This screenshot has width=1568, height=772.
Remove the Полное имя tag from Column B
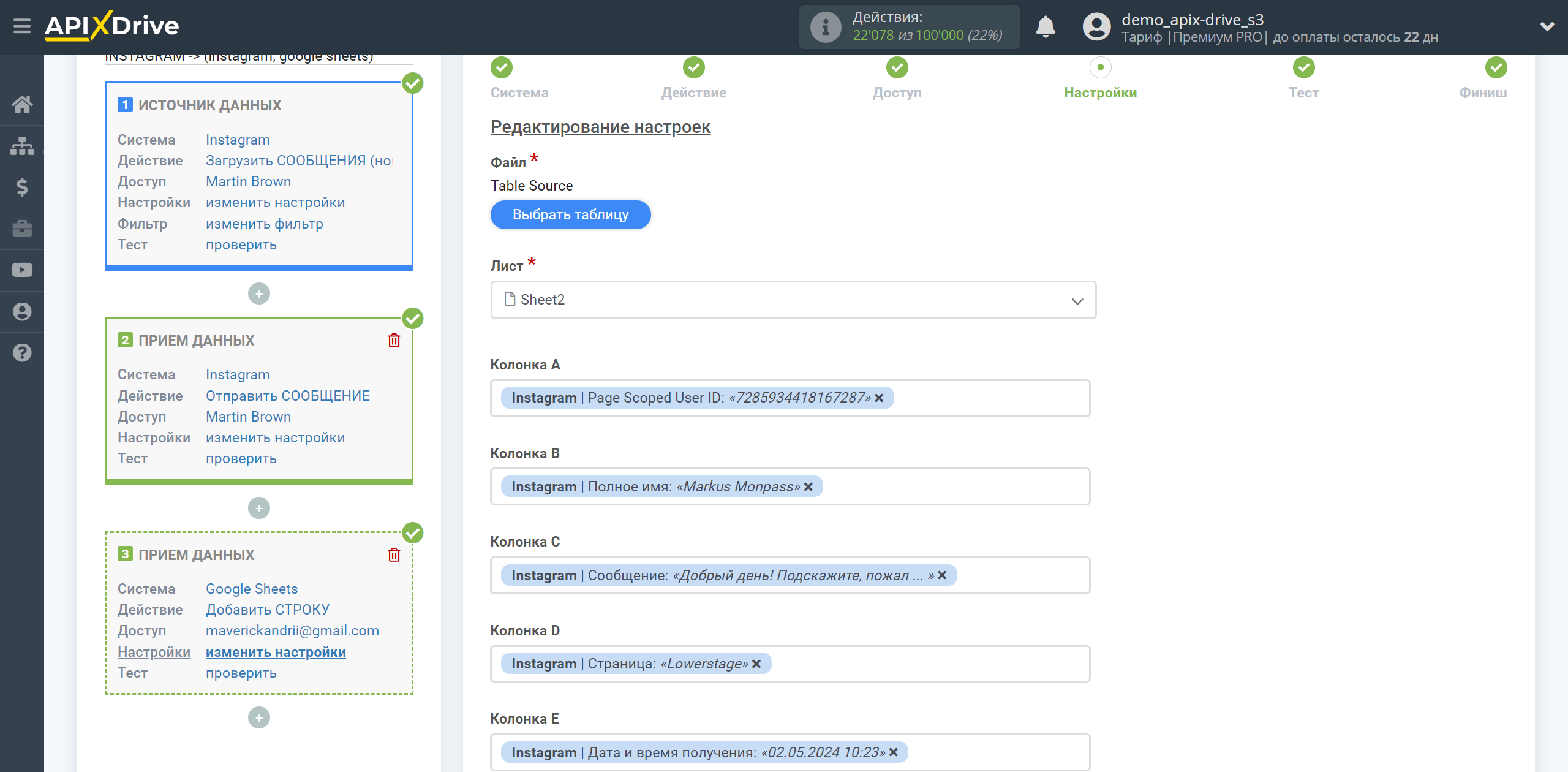(808, 487)
